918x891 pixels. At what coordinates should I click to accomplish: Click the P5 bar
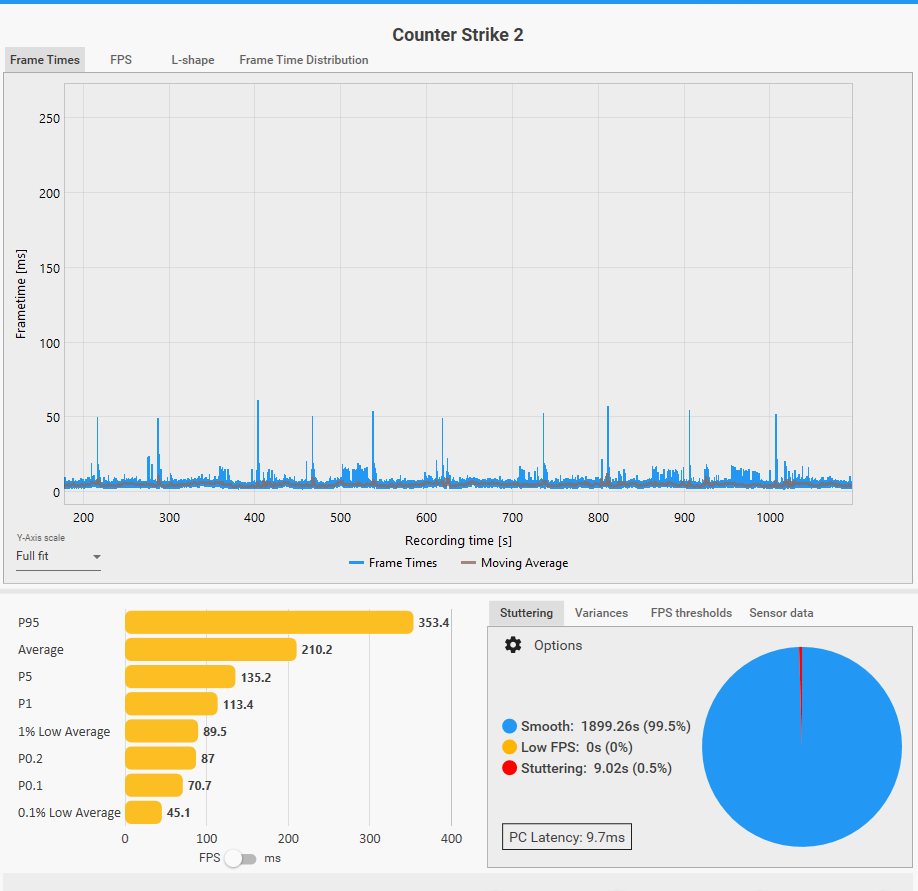pyautogui.click(x=180, y=677)
